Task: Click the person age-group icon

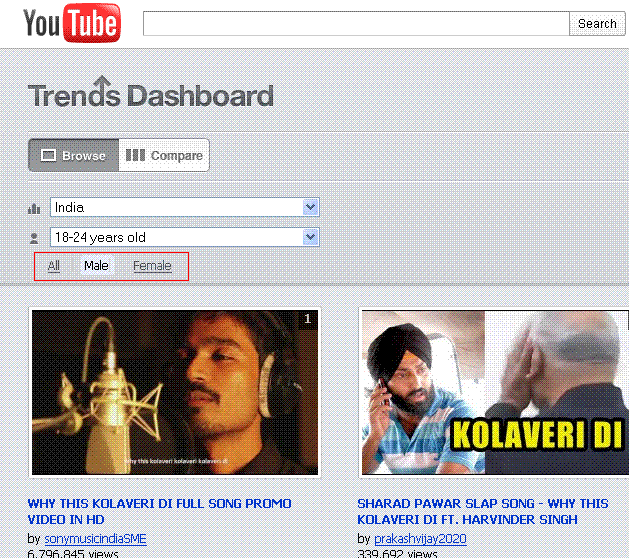Action: point(34,238)
